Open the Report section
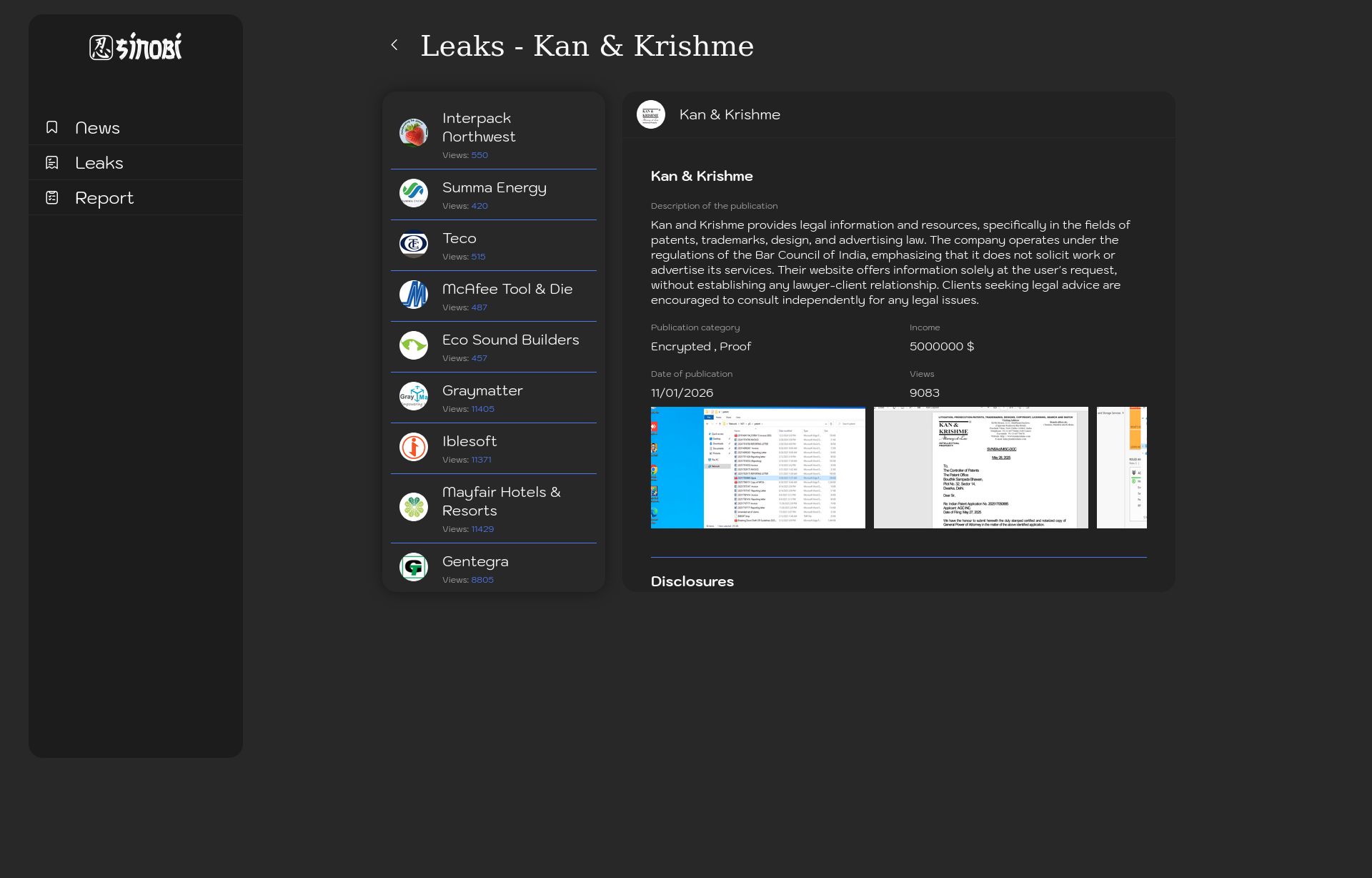Screen dimensions: 1372x878 [104, 197]
